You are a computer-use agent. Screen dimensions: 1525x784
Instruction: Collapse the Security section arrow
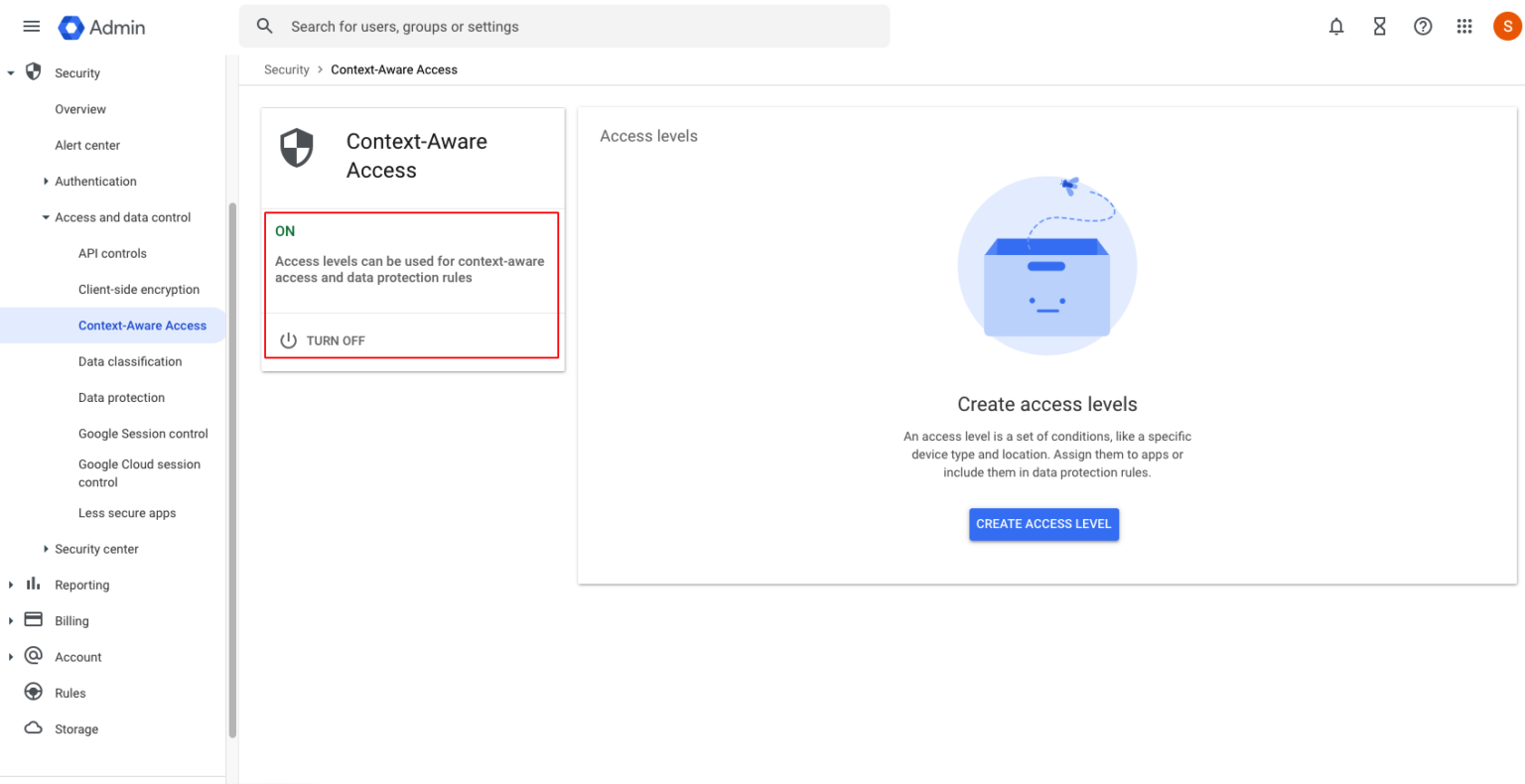(x=11, y=73)
